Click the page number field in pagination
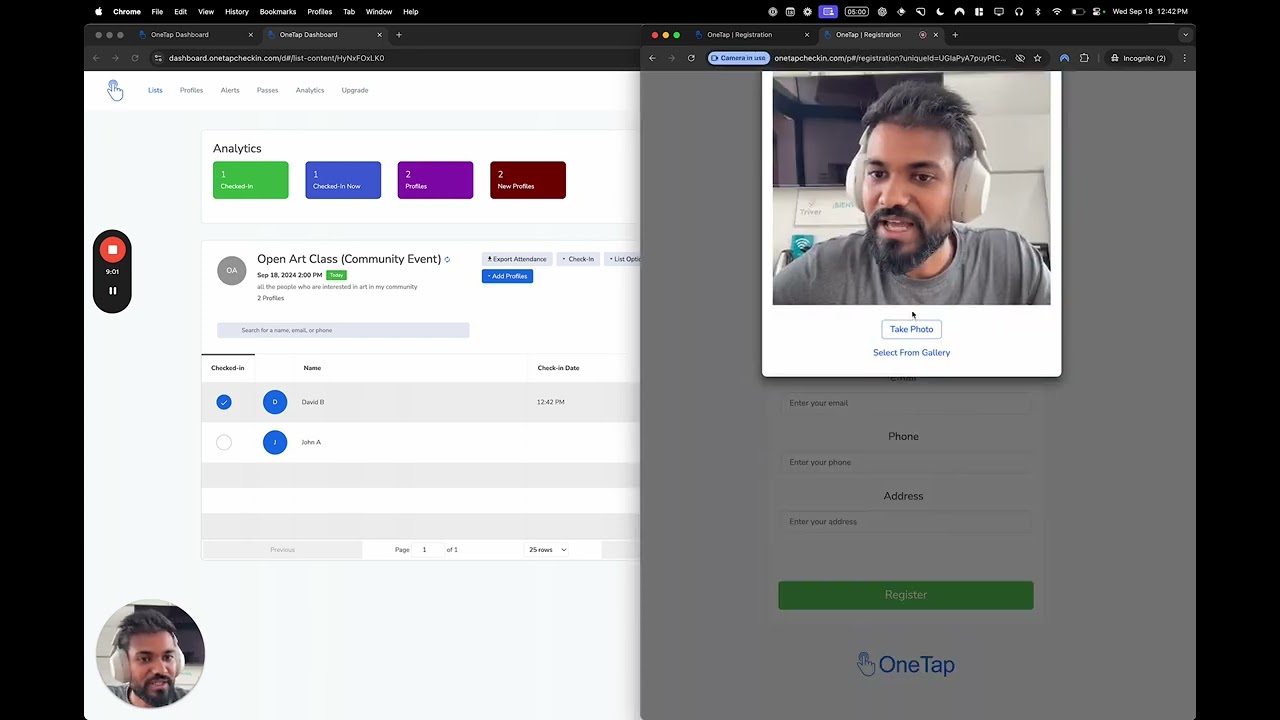The width and height of the screenshot is (1280, 720). 427,550
